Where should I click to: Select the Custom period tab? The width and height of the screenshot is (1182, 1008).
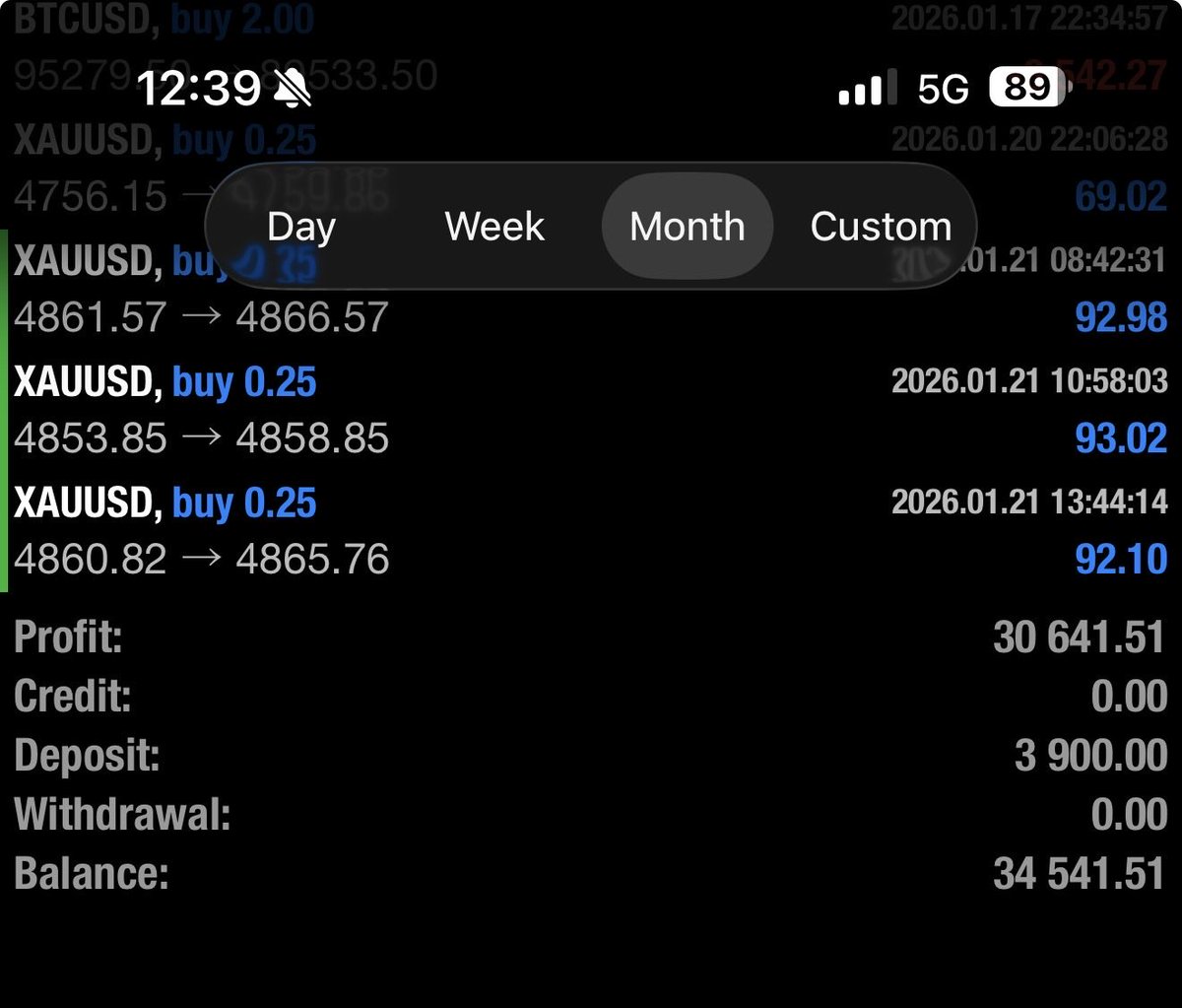pos(881,227)
